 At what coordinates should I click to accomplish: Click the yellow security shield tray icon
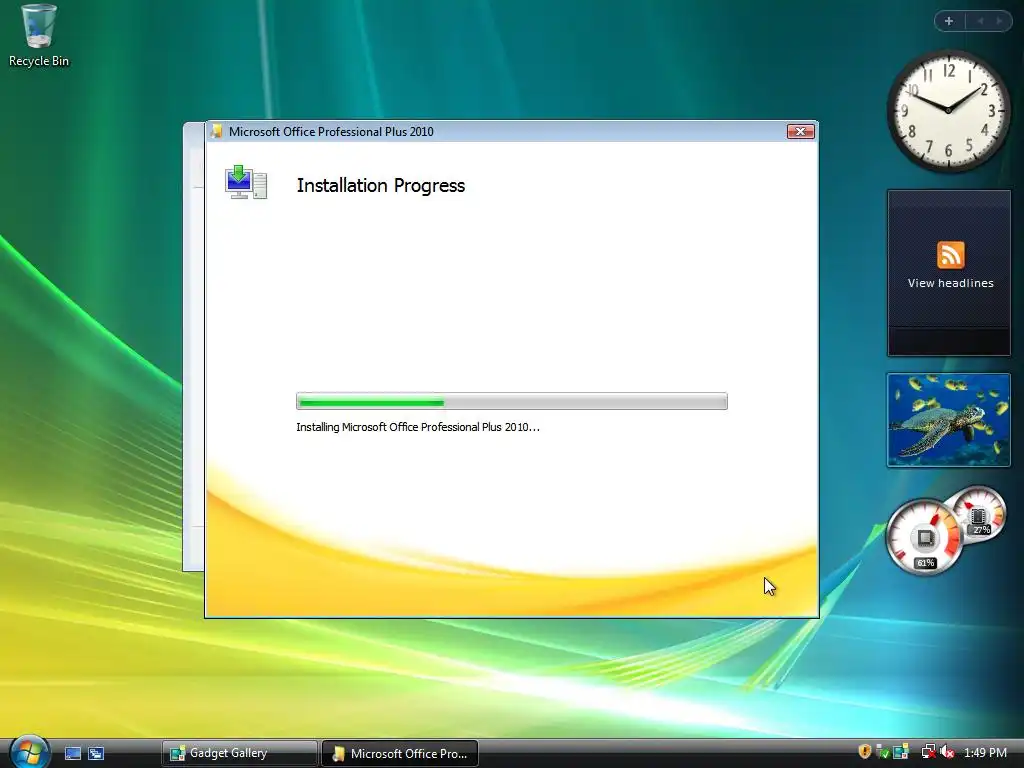pyautogui.click(x=865, y=752)
